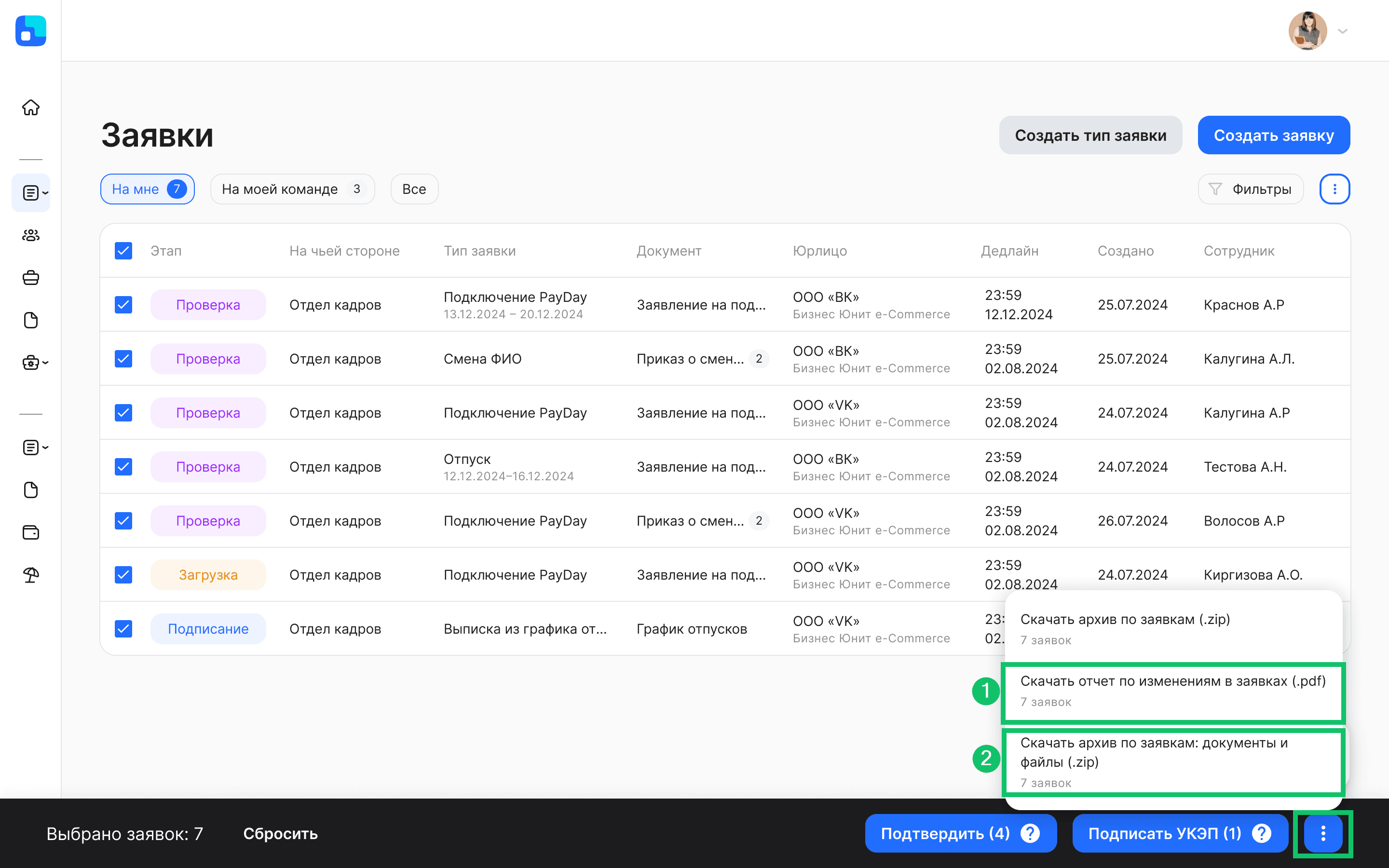
Task: Uncheck the Загрузка stage row checkbox
Action: coord(123,575)
